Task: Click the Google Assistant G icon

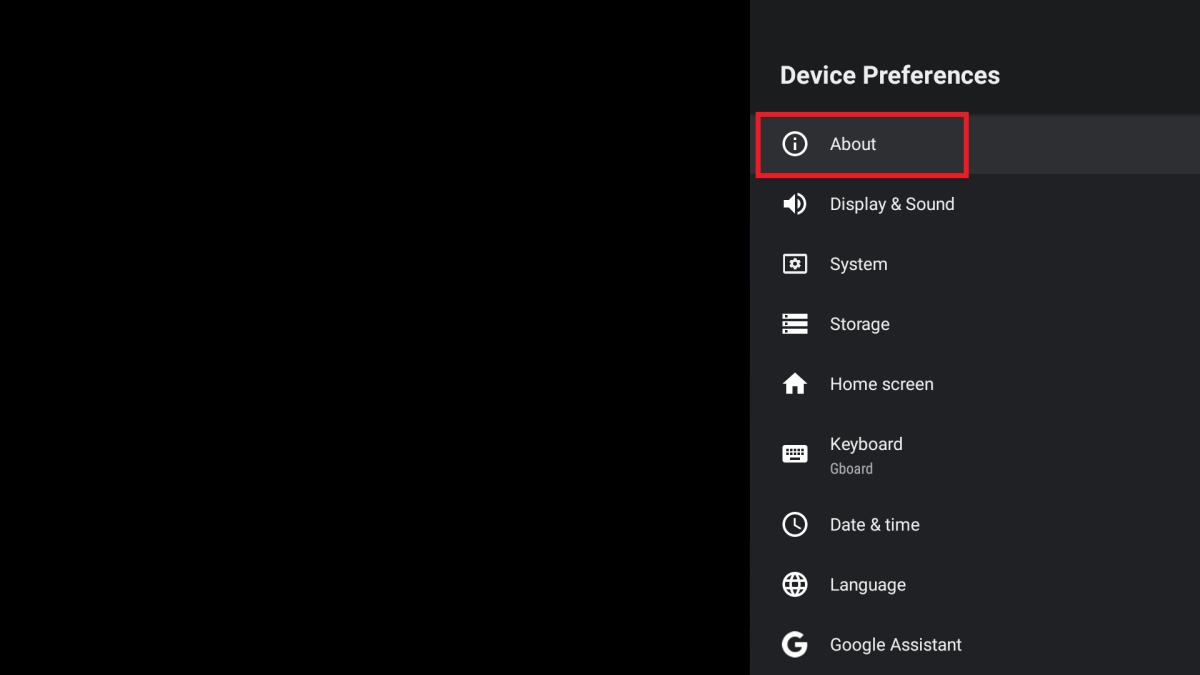Action: [x=794, y=644]
